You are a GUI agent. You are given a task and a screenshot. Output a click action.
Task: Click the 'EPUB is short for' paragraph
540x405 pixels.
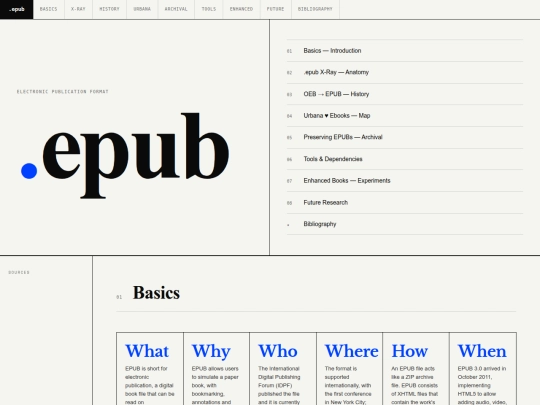[150, 385]
